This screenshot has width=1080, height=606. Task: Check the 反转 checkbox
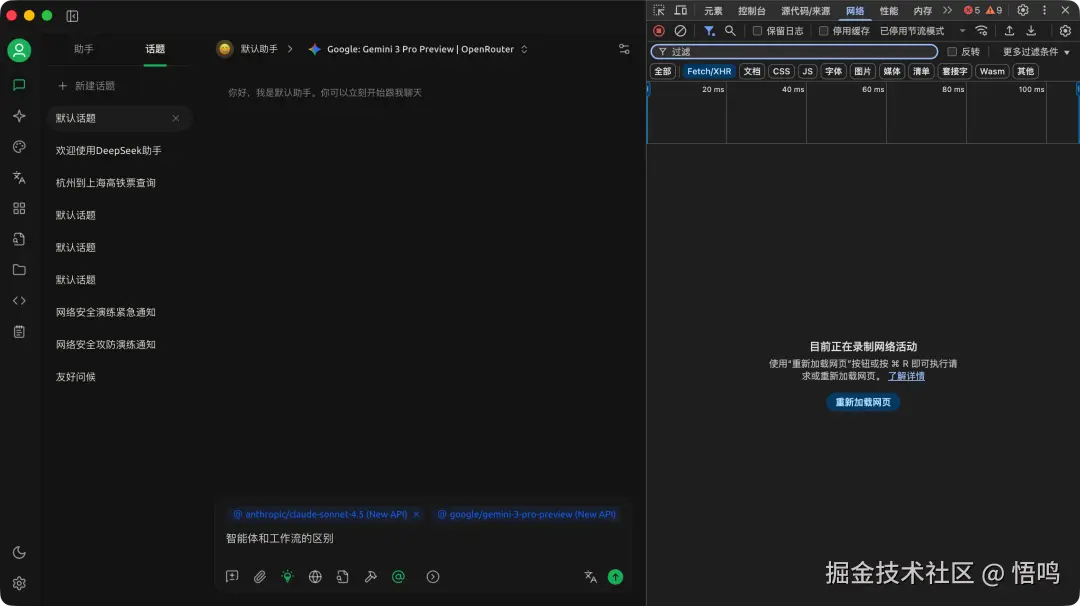coord(952,52)
